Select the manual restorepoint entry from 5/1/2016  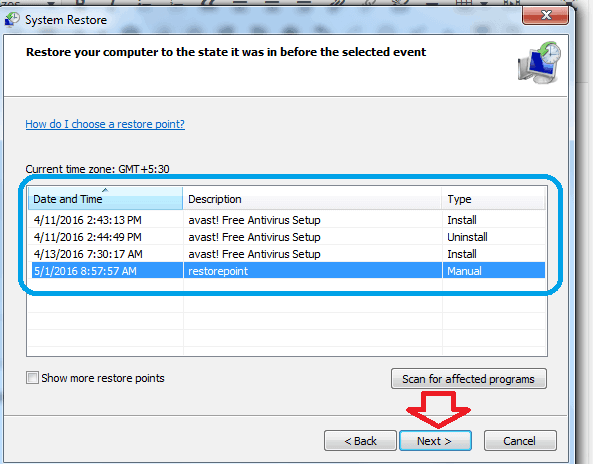pos(288,271)
